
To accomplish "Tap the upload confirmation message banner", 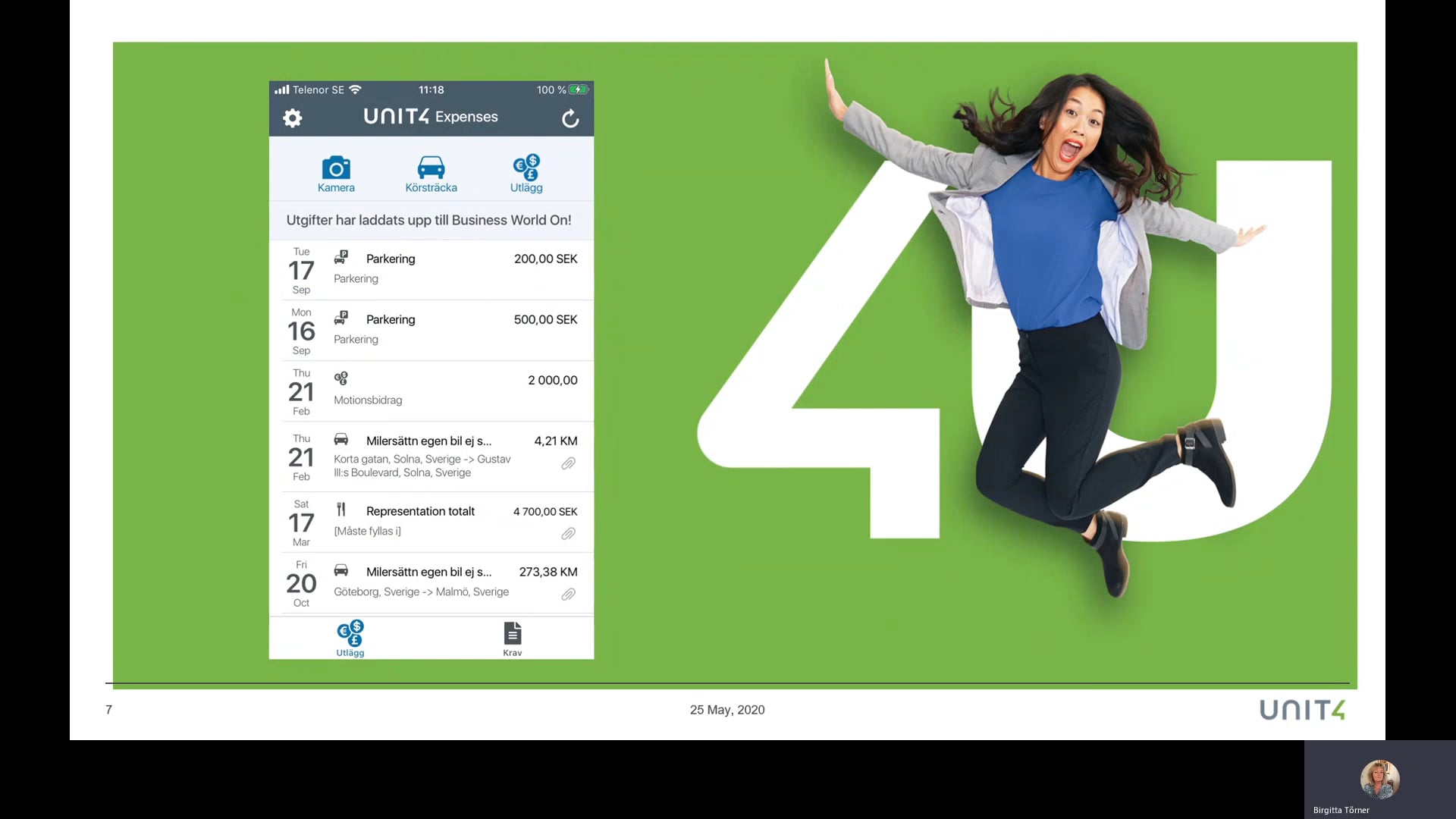I will [429, 220].
